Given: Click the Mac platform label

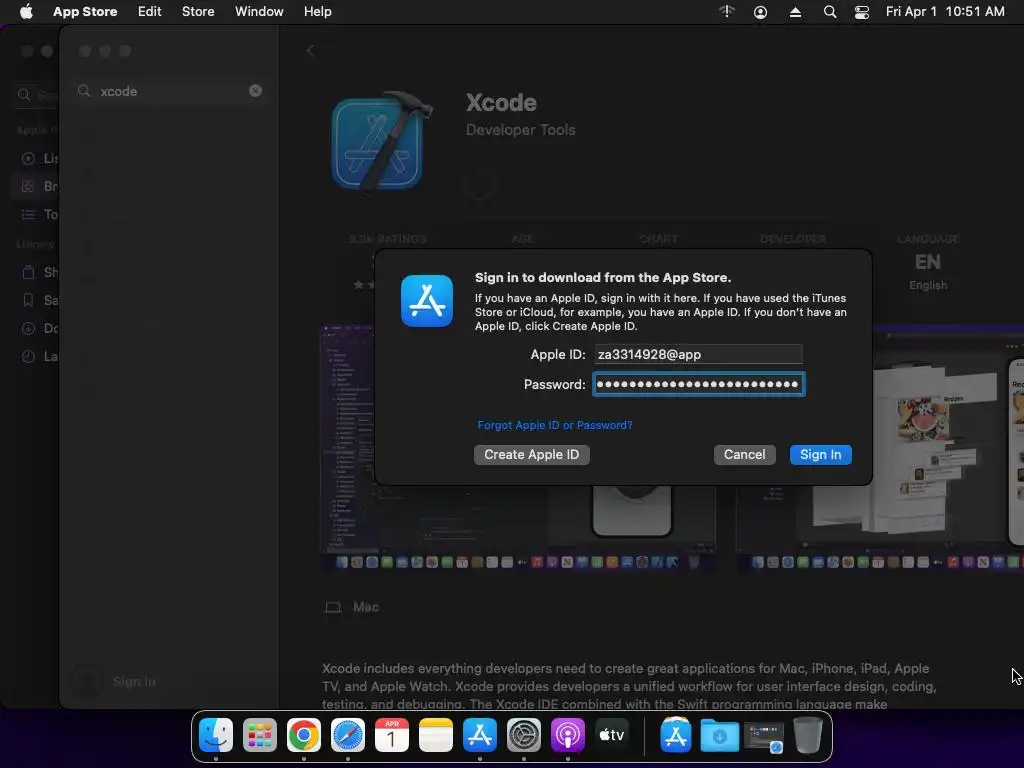Looking at the screenshot, I should 366,607.
